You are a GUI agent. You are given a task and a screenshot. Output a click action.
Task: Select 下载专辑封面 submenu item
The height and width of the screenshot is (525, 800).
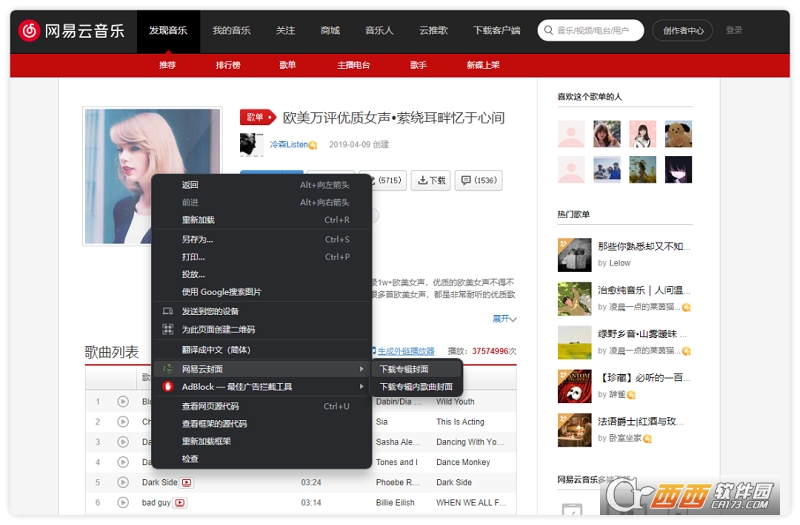[416, 369]
